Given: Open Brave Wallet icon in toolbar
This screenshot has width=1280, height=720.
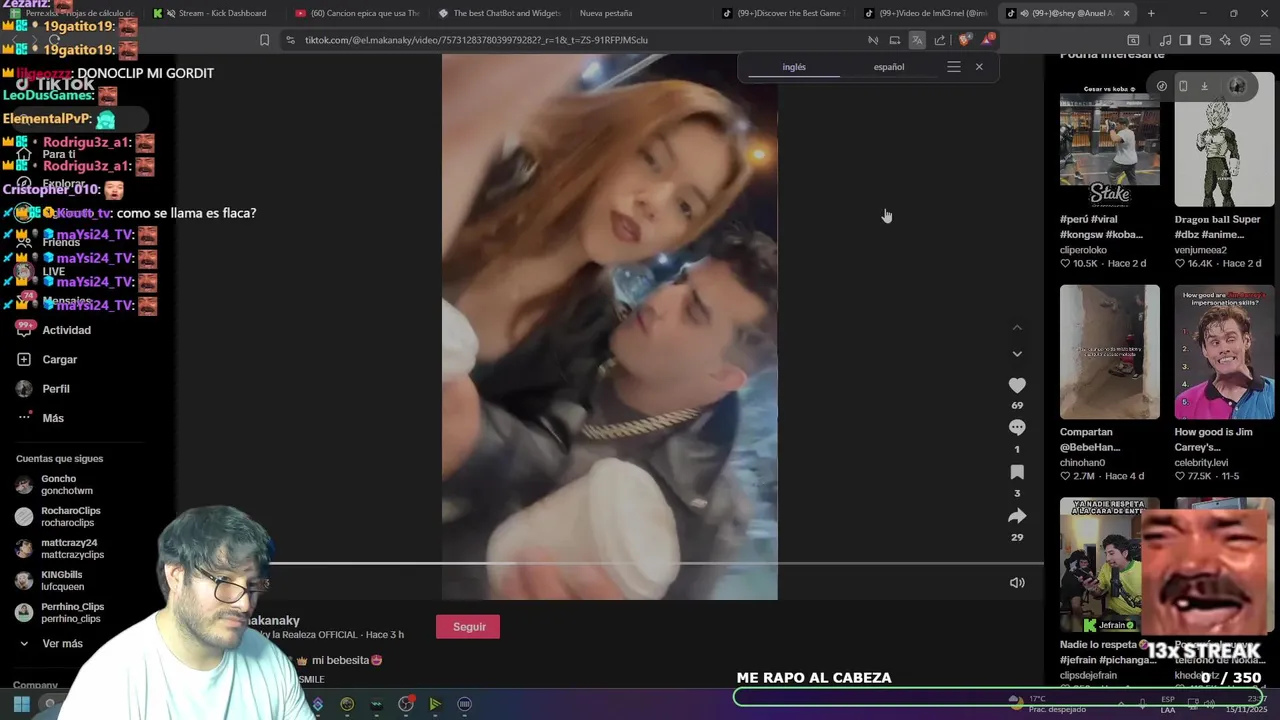Looking at the screenshot, I should pos(1205,40).
